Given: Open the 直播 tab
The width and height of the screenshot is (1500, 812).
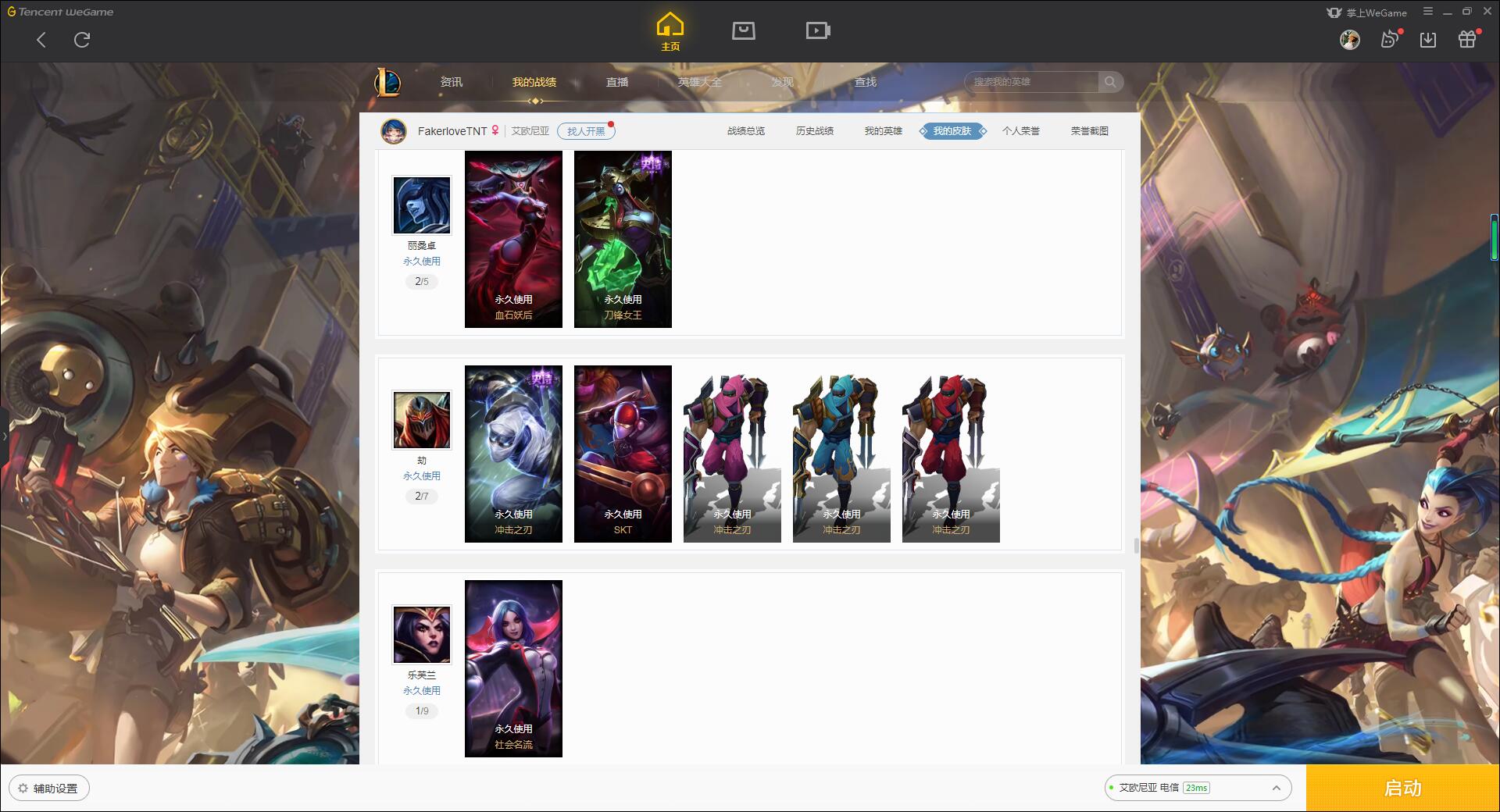Looking at the screenshot, I should point(617,82).
